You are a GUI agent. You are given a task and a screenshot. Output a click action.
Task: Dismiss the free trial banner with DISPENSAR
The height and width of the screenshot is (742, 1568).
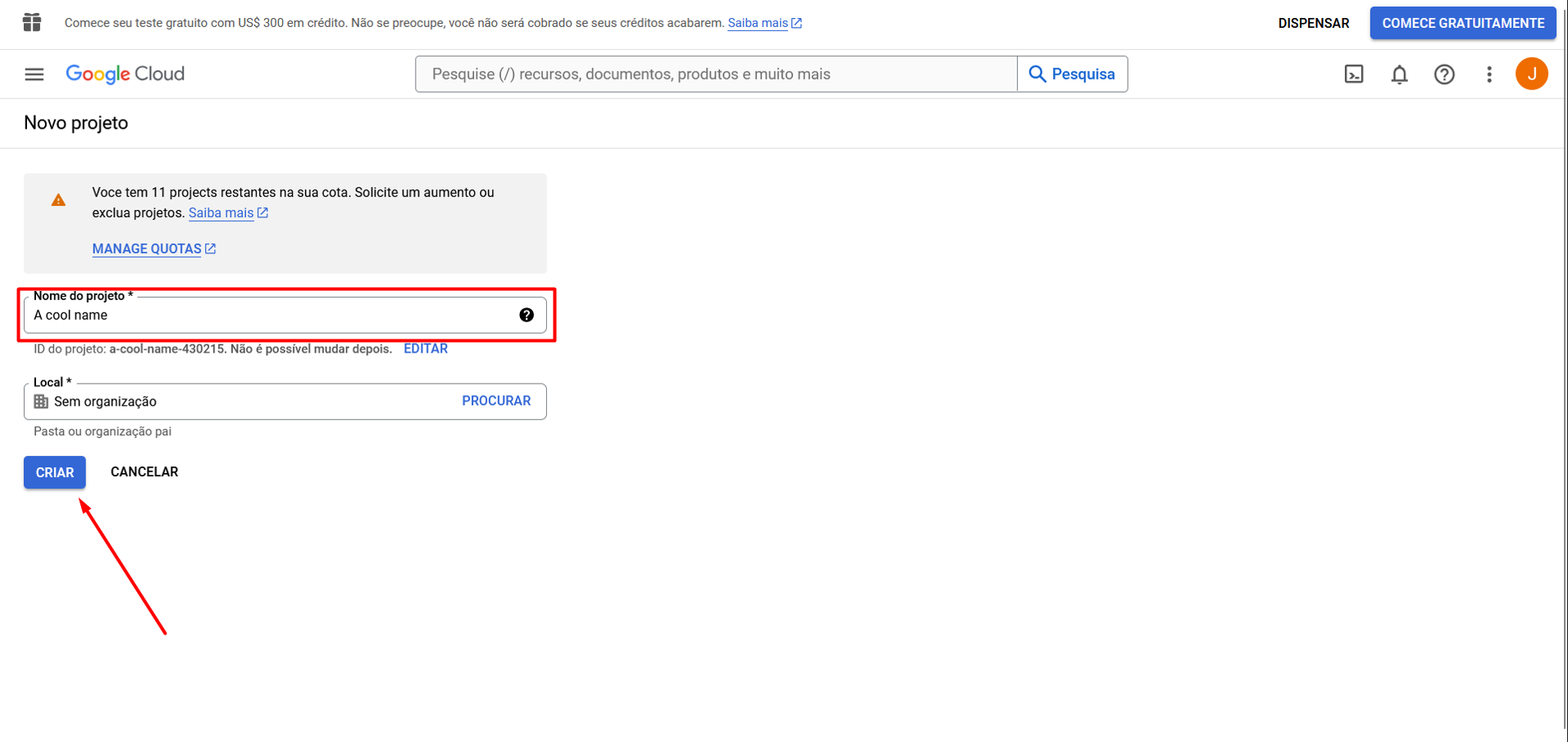tap(1313, 23)
